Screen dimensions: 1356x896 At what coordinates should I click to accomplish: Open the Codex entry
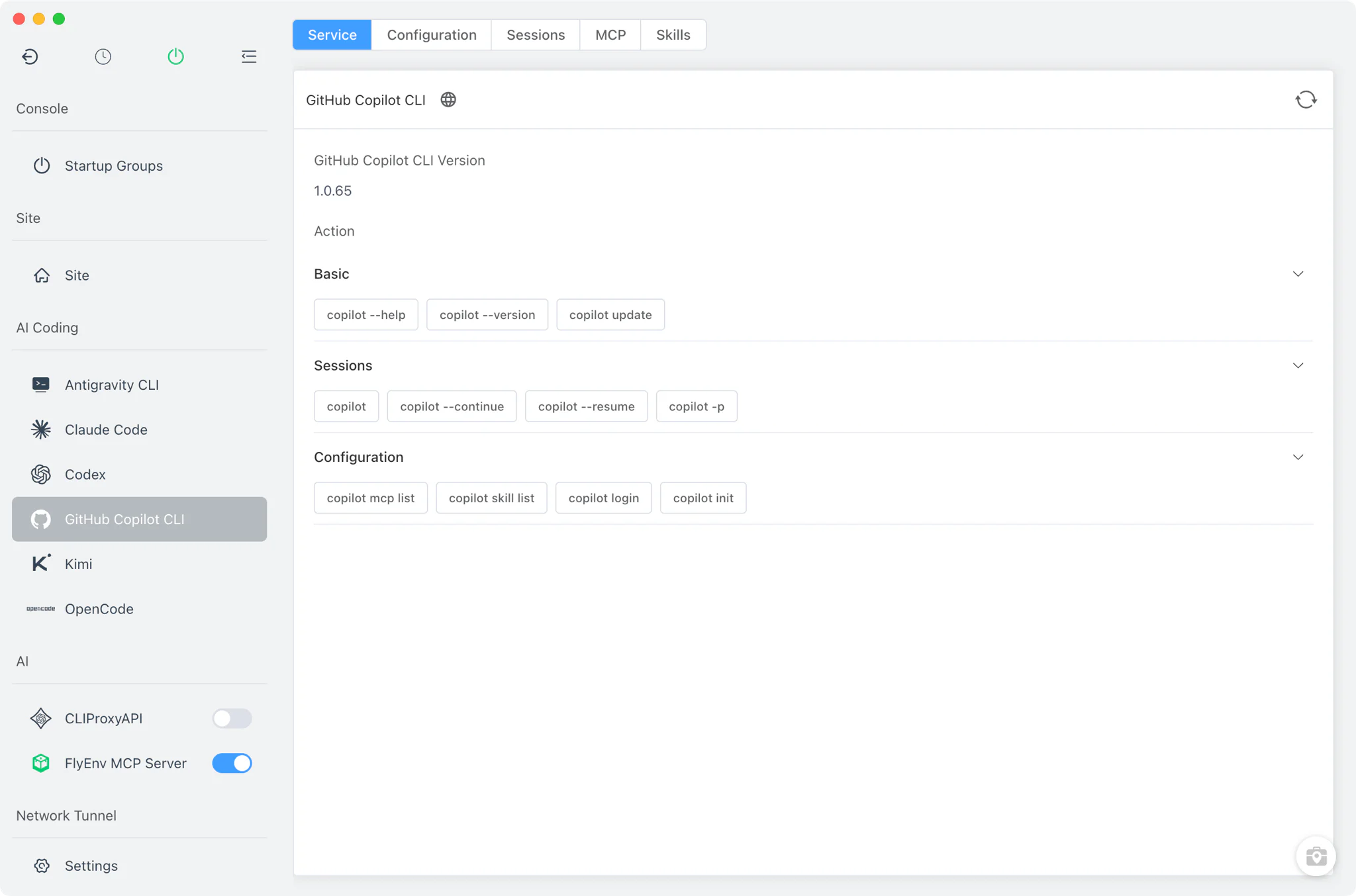[140, 474]
